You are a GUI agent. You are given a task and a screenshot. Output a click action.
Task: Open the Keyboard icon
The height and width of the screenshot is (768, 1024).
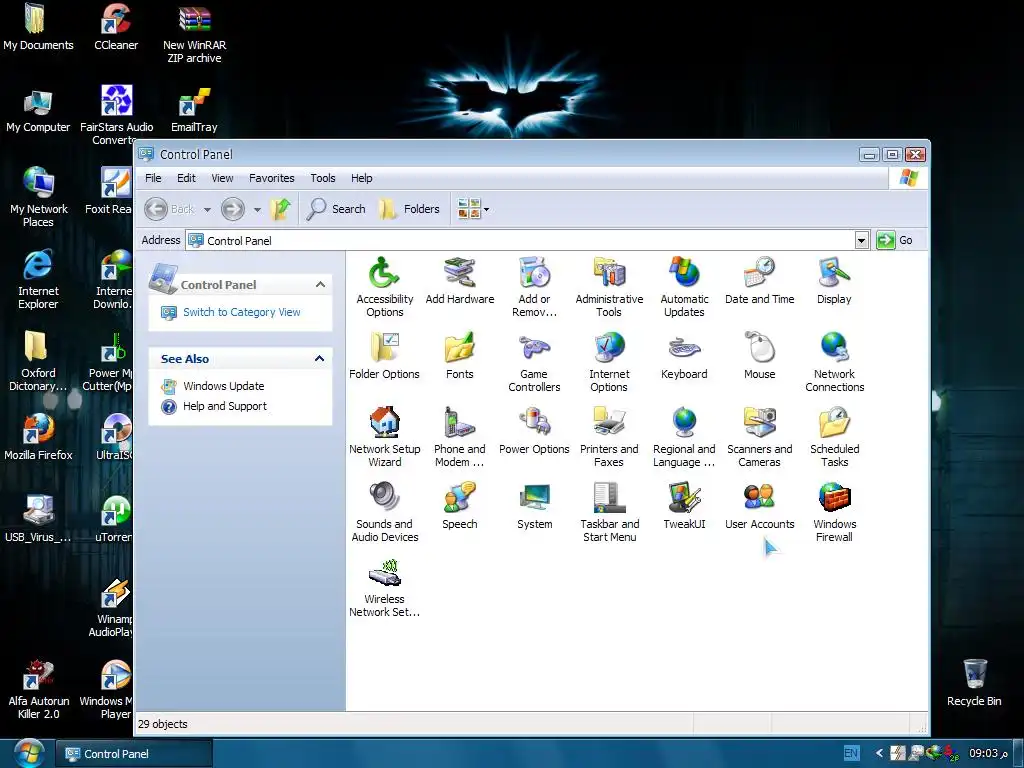pos(684,356)
